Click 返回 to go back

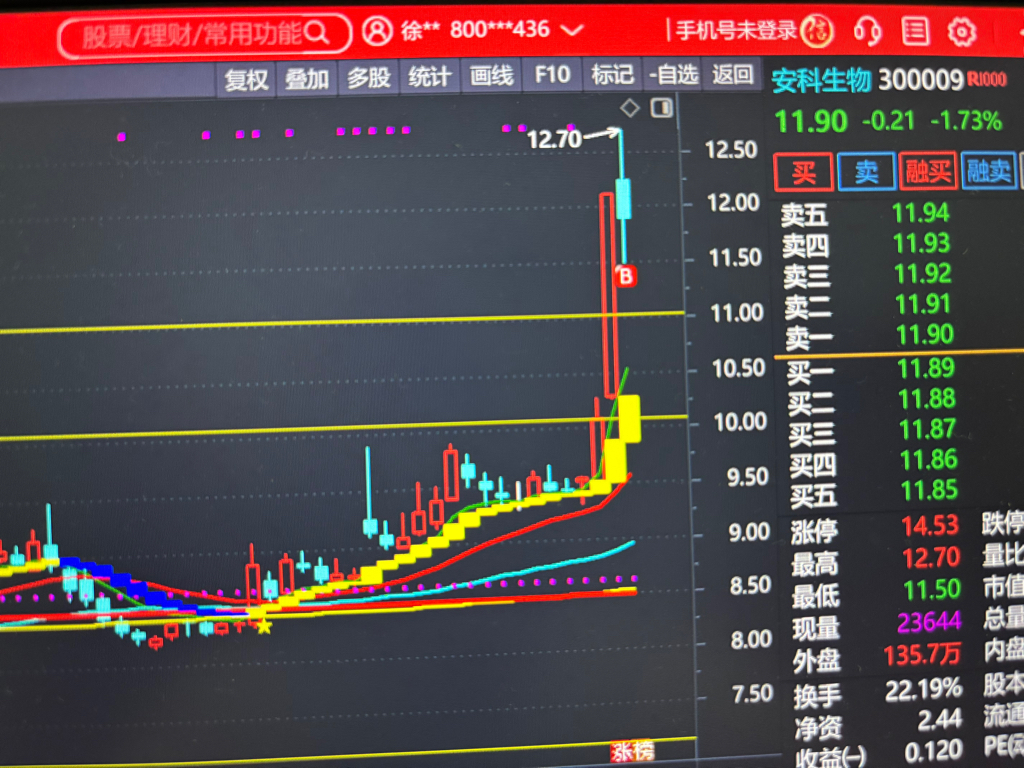[732, 73]
